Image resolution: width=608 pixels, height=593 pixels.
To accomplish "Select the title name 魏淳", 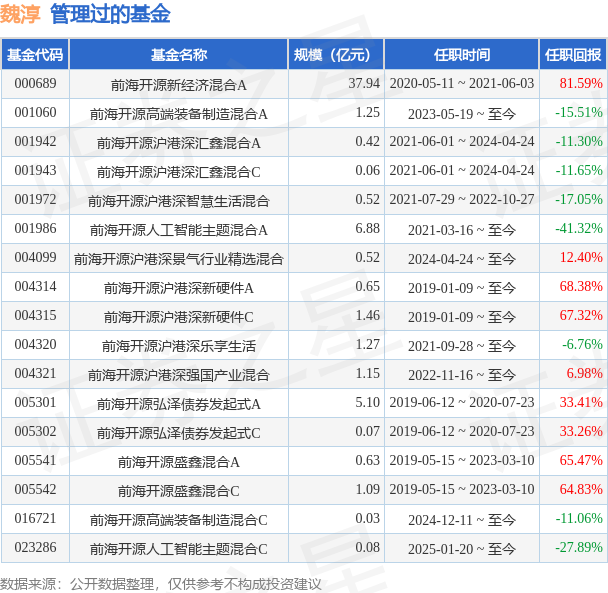I will pyautogui.click(x=20, y=14).
